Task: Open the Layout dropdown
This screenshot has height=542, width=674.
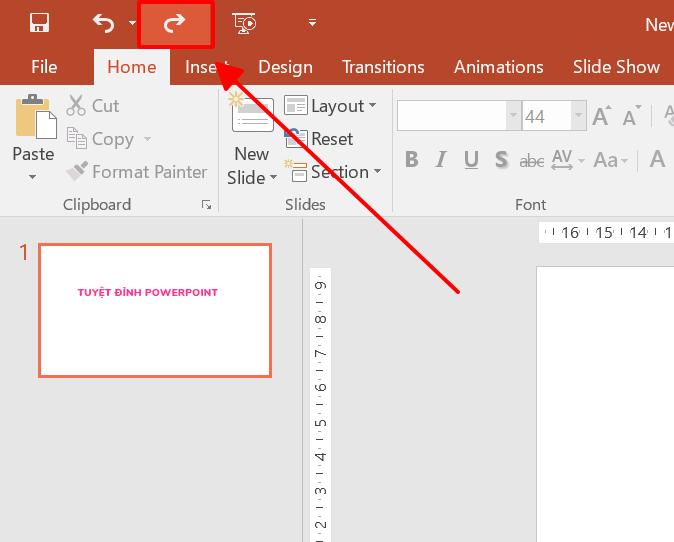Action: coord(330,106)
